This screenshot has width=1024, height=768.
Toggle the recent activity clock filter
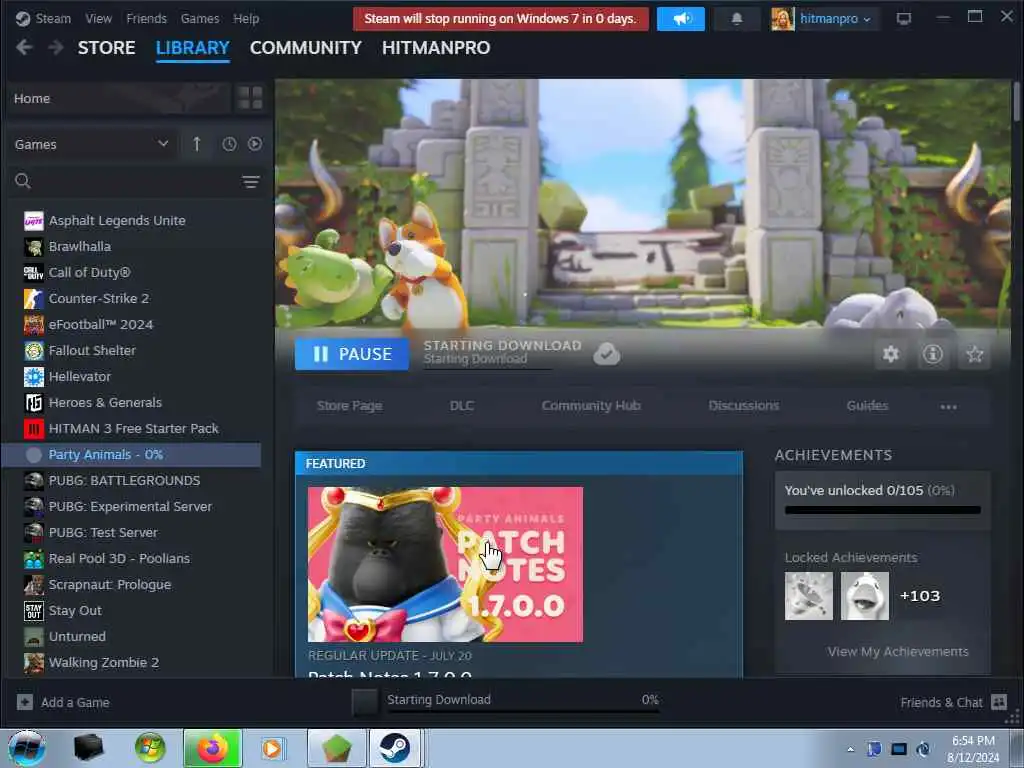[x=229, y=144]
